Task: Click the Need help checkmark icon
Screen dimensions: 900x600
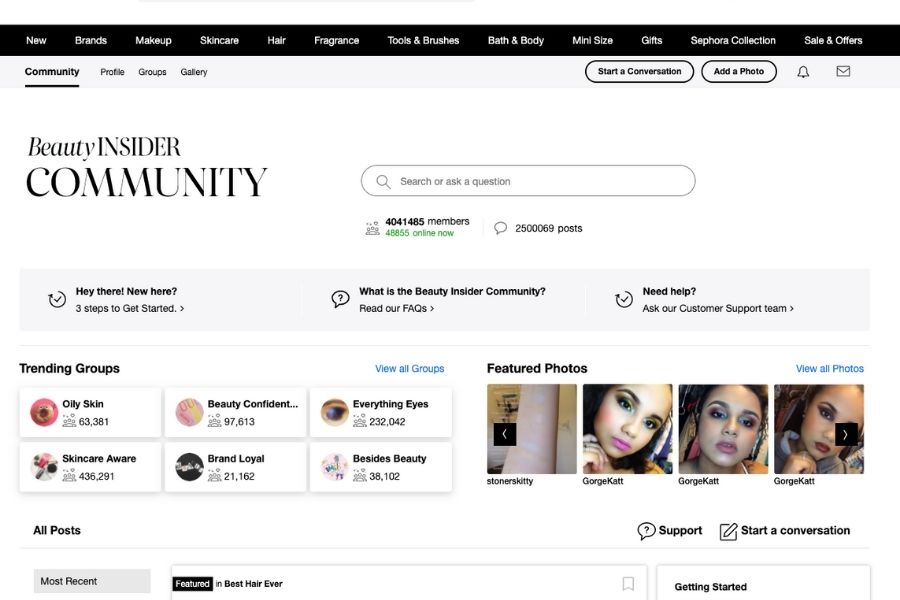Action: pos(624,299)
